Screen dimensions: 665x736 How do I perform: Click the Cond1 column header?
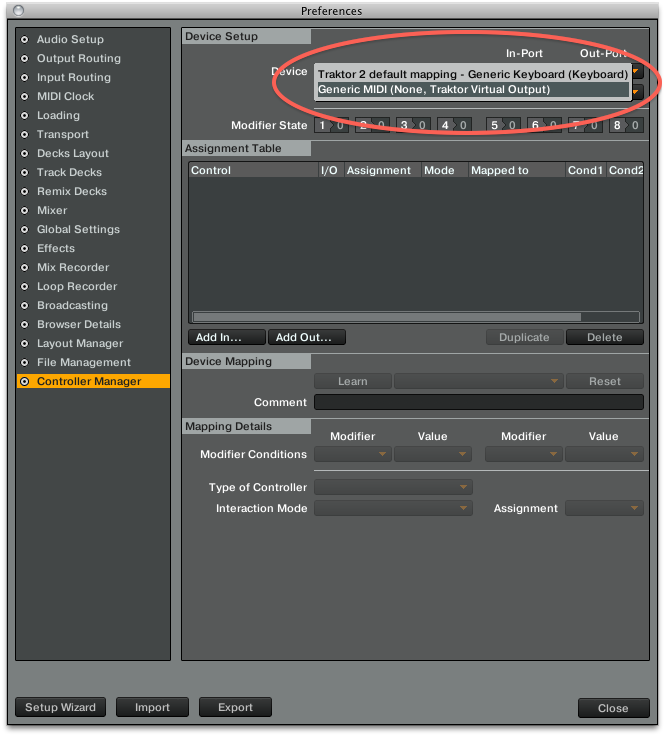coord(586,170)
